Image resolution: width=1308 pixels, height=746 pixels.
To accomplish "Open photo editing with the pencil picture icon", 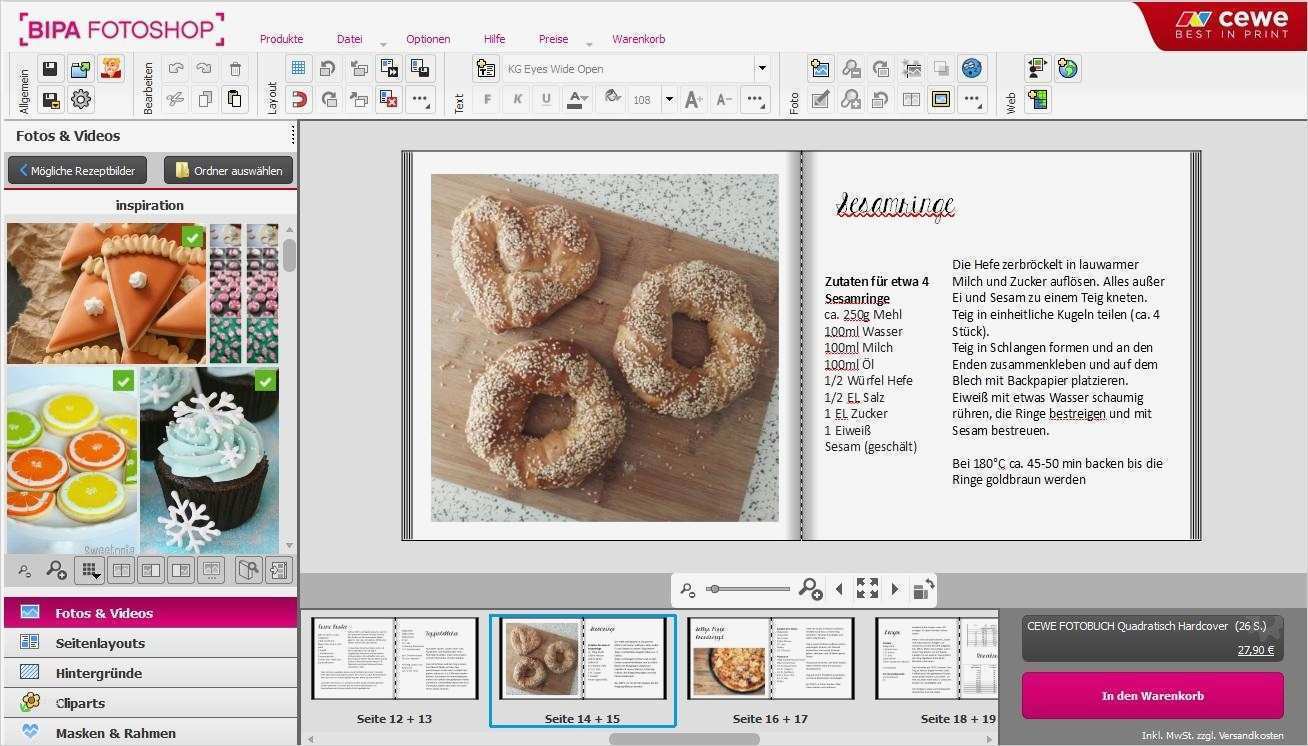I will [821, 99].
